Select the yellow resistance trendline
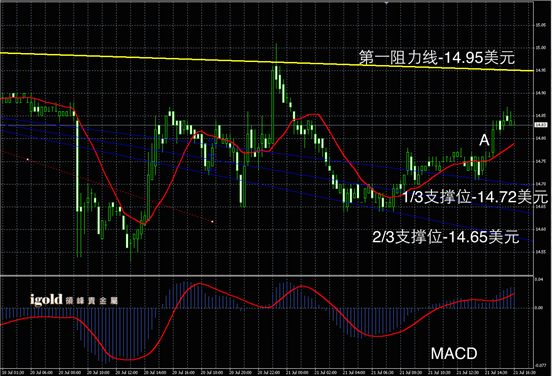This screenshot has width=552, height=376. point(266,62)
